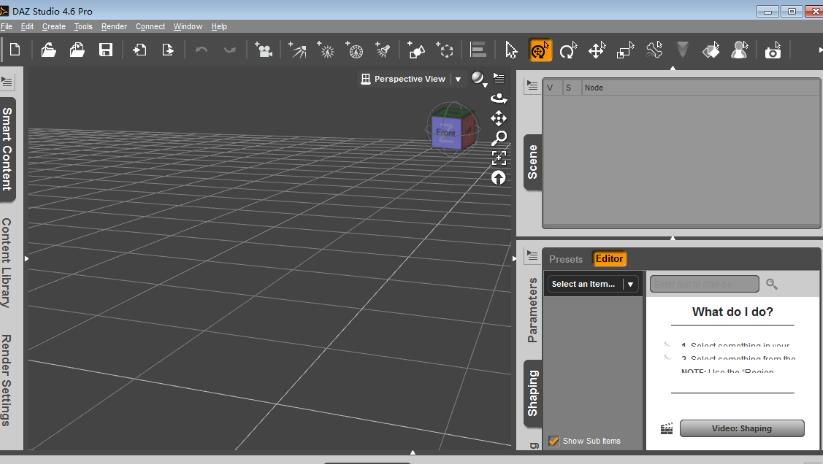Open the Help menu
The height and width of the screenshot is (464, 823).
click(x=219, y=26)
